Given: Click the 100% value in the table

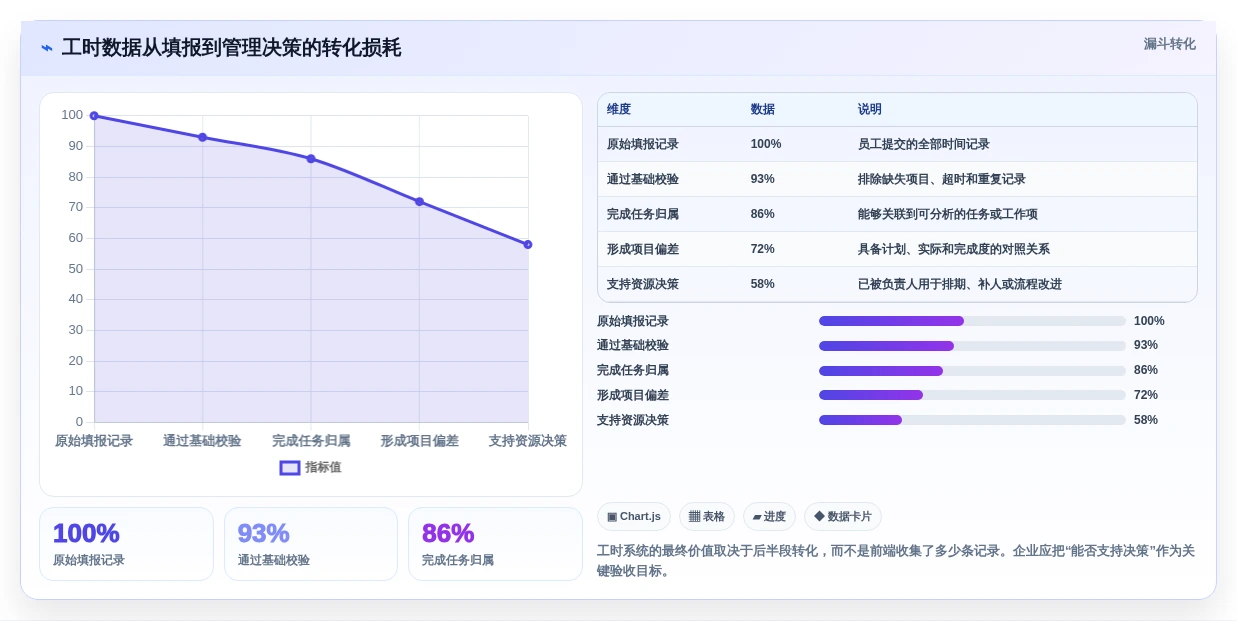Looking at the screenshot, I should pos(766,144).
